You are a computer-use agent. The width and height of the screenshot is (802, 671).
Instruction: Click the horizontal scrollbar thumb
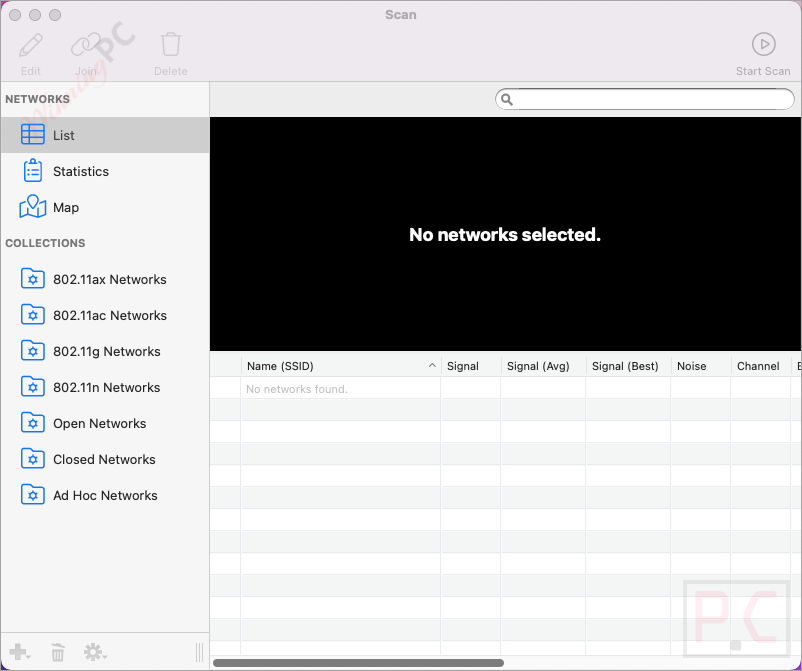pos(358,663)
